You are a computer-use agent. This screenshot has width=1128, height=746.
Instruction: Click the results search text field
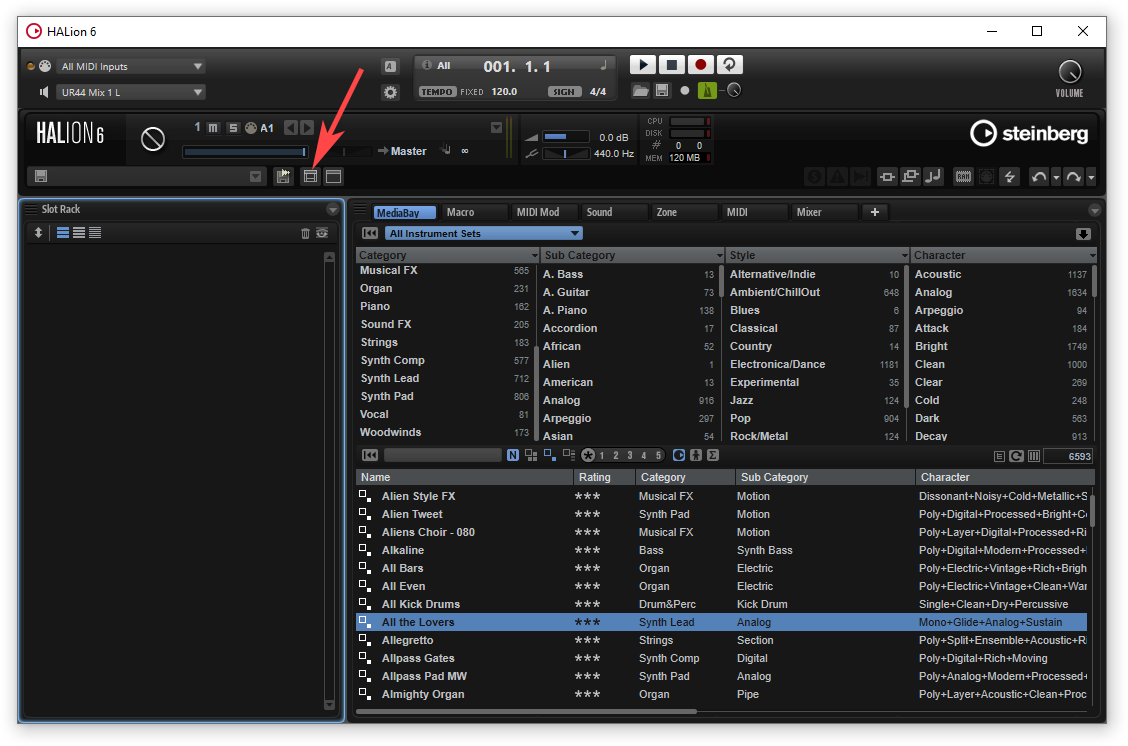(x=442, y=455)
